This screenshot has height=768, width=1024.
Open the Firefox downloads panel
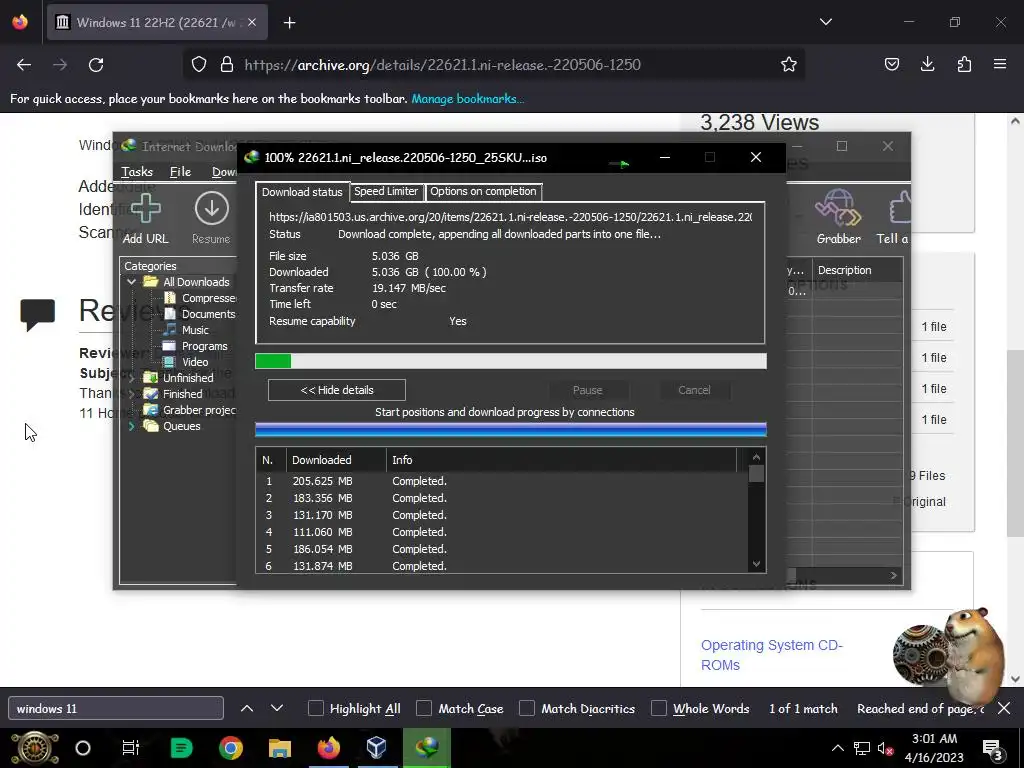pyautogui.click(x=927, y=64)
